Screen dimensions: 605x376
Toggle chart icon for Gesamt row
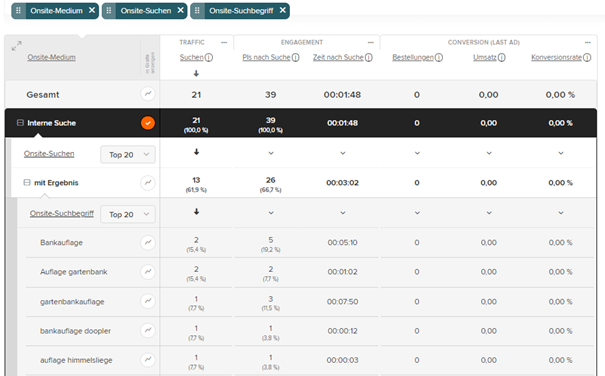click(x=148, y=94)
